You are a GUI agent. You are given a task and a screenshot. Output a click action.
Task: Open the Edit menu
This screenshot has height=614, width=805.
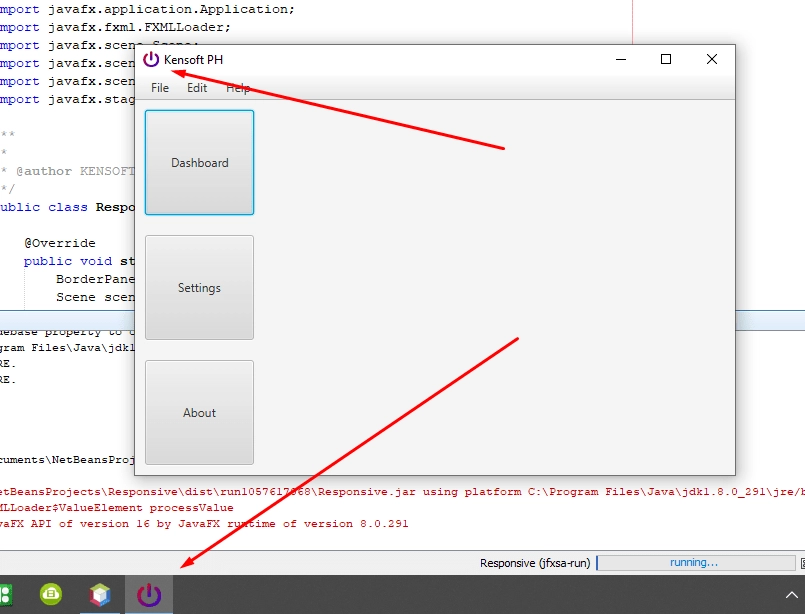[196, 87]
